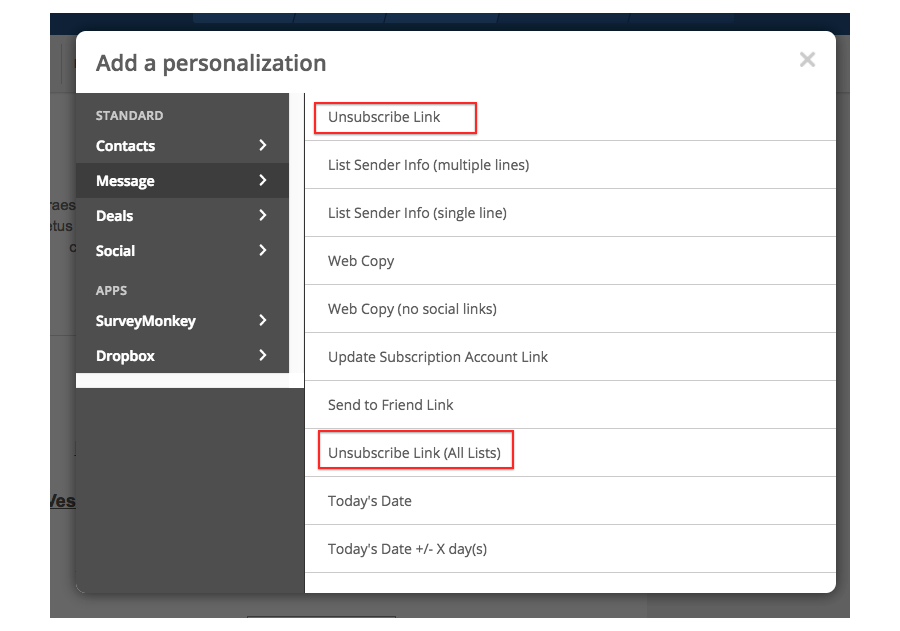Click the chevron next to Social
This screenshot has width=900, height=631.
pyautogui.click(x=263, y=251)
